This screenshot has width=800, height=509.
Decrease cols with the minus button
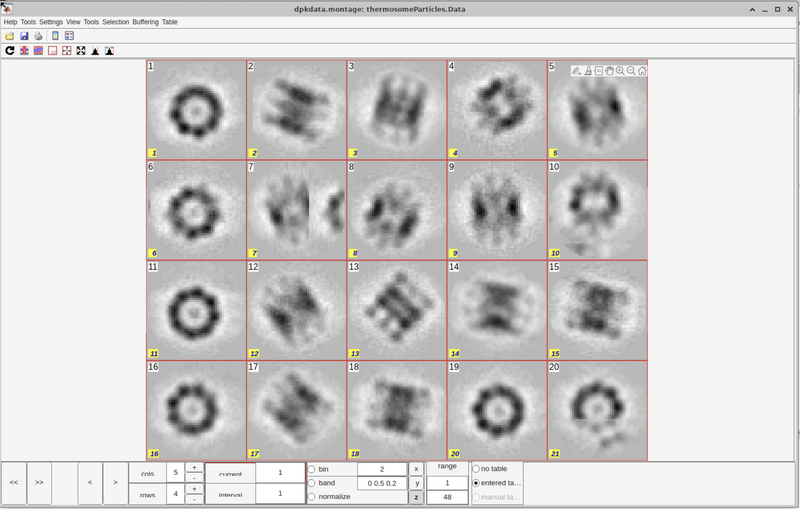pyautogui.click(x=194, y=478)
